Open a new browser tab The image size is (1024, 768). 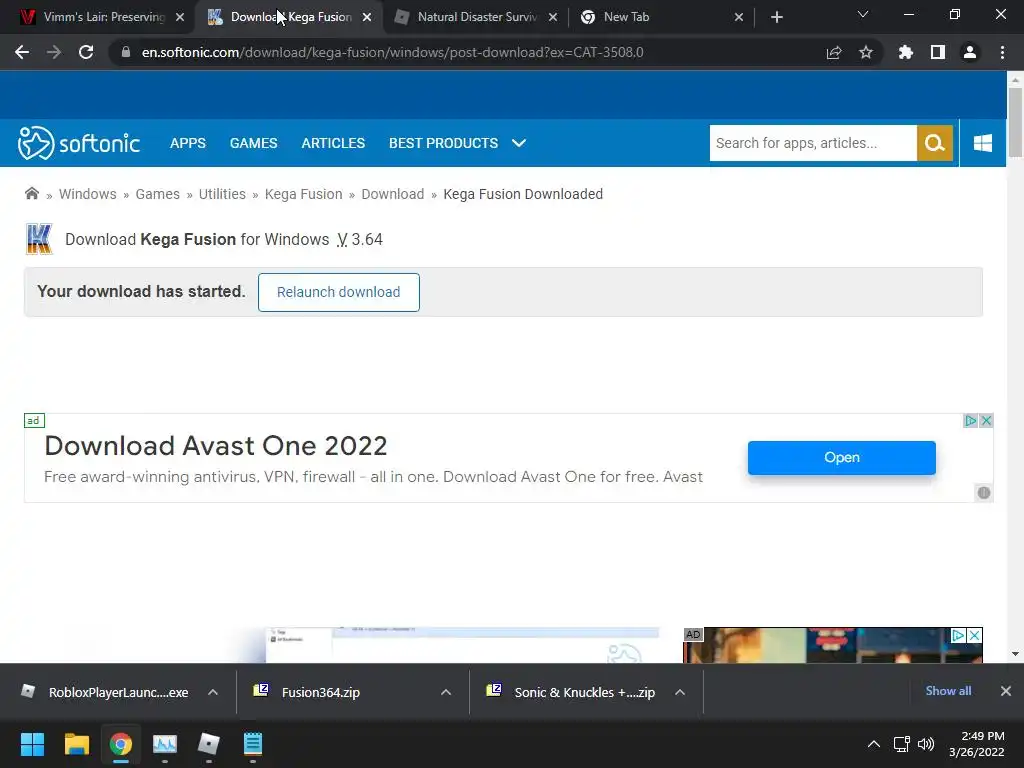pyautogui.click(x=776, y=17)
